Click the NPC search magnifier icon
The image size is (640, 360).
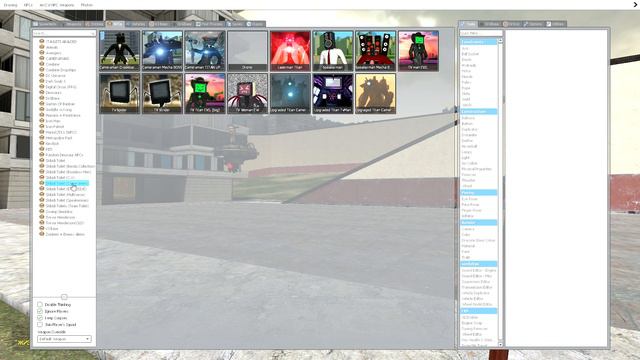pyautogui.click(x=93, y=33)
